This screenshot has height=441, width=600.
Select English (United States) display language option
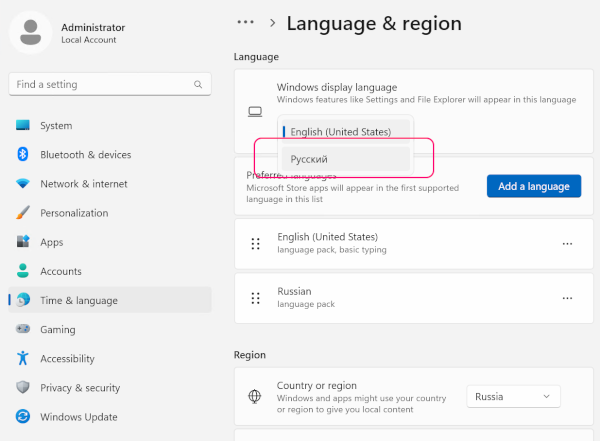[346, 132]
